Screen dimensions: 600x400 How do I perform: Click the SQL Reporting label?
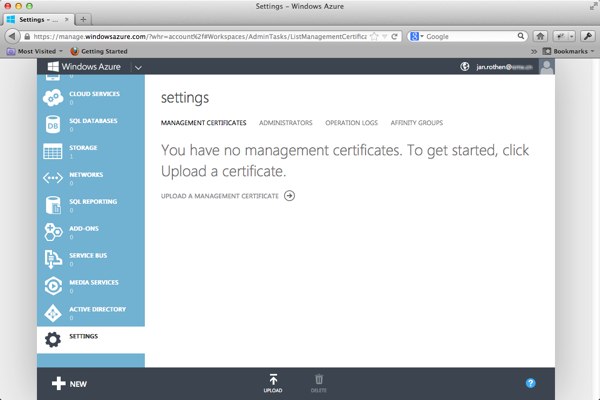tap(93, 201)
